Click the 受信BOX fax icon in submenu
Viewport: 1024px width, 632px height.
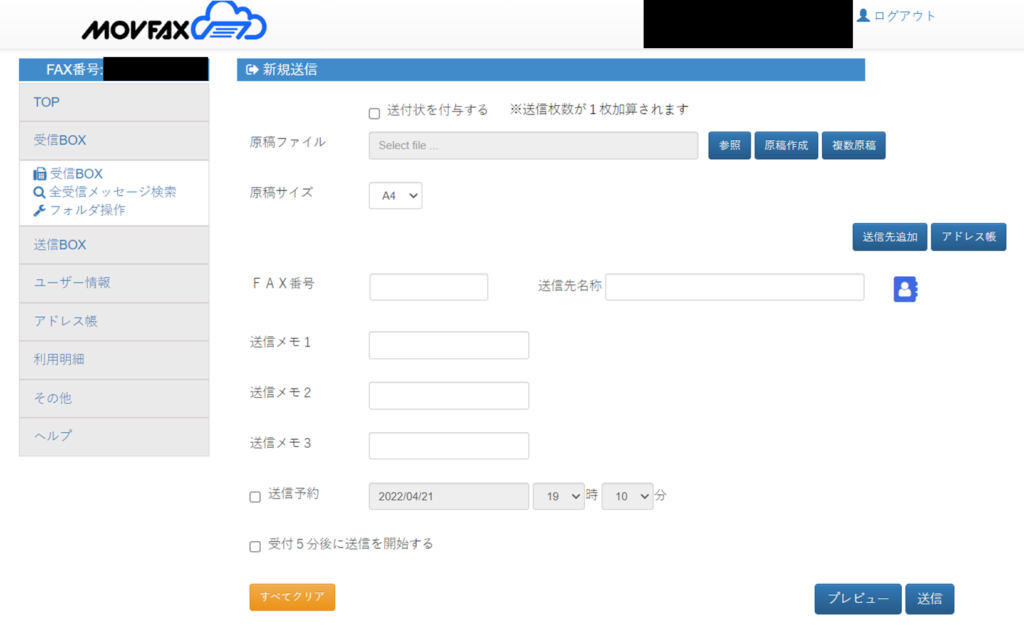40,174
